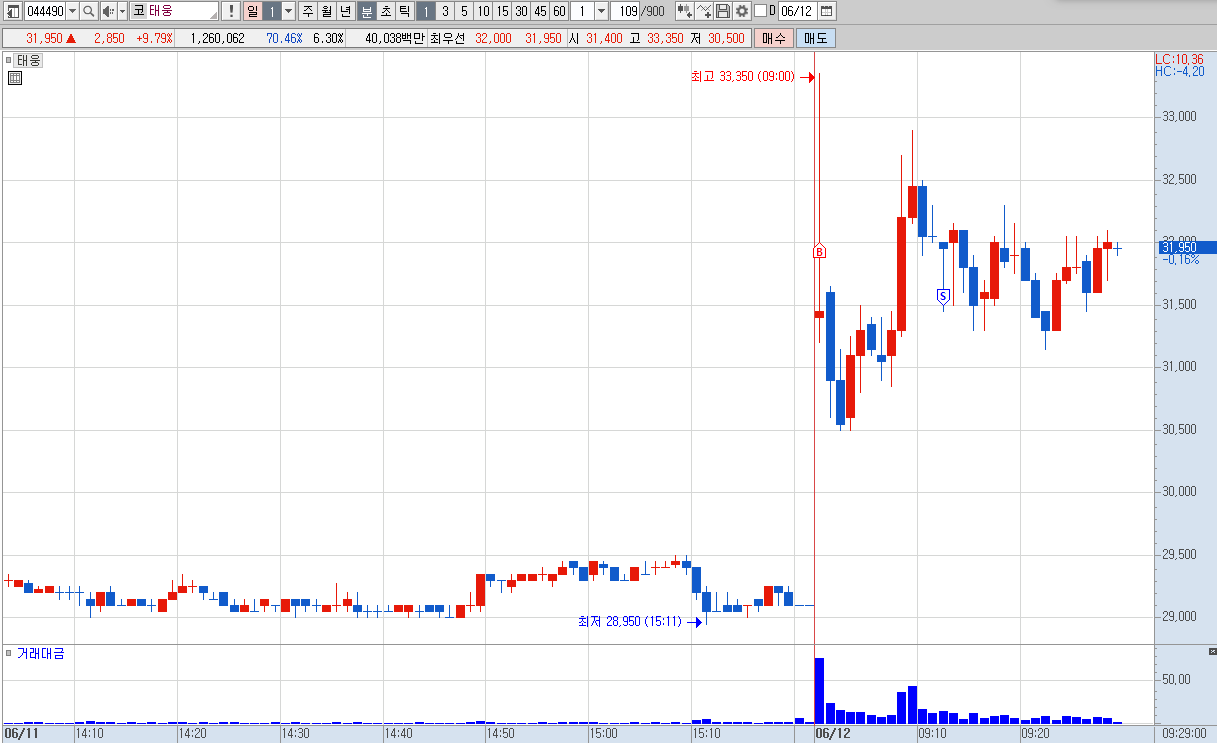Open the dropdown arrow next to speaker icon
This screenshot has height=743, width=1217.
[122, 11]
